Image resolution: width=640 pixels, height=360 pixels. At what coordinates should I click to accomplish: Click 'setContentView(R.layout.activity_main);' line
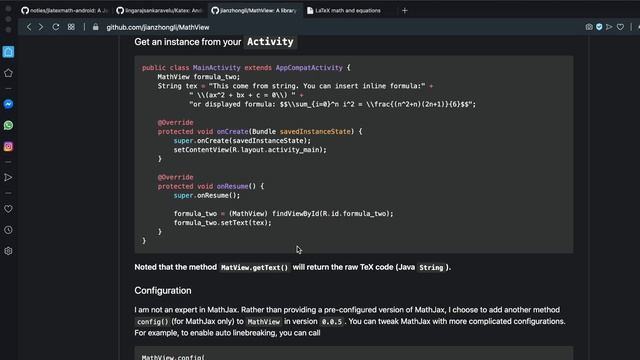click(250, 150)
